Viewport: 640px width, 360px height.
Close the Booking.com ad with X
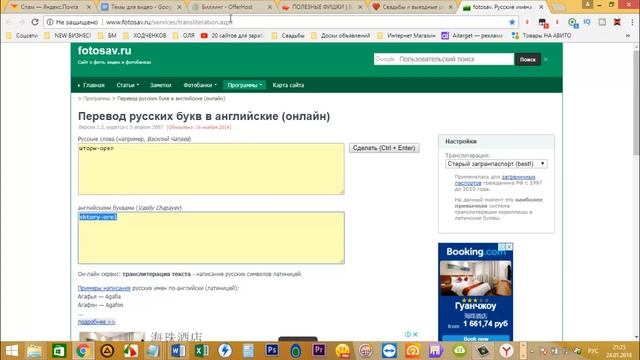tap(509, 247)
